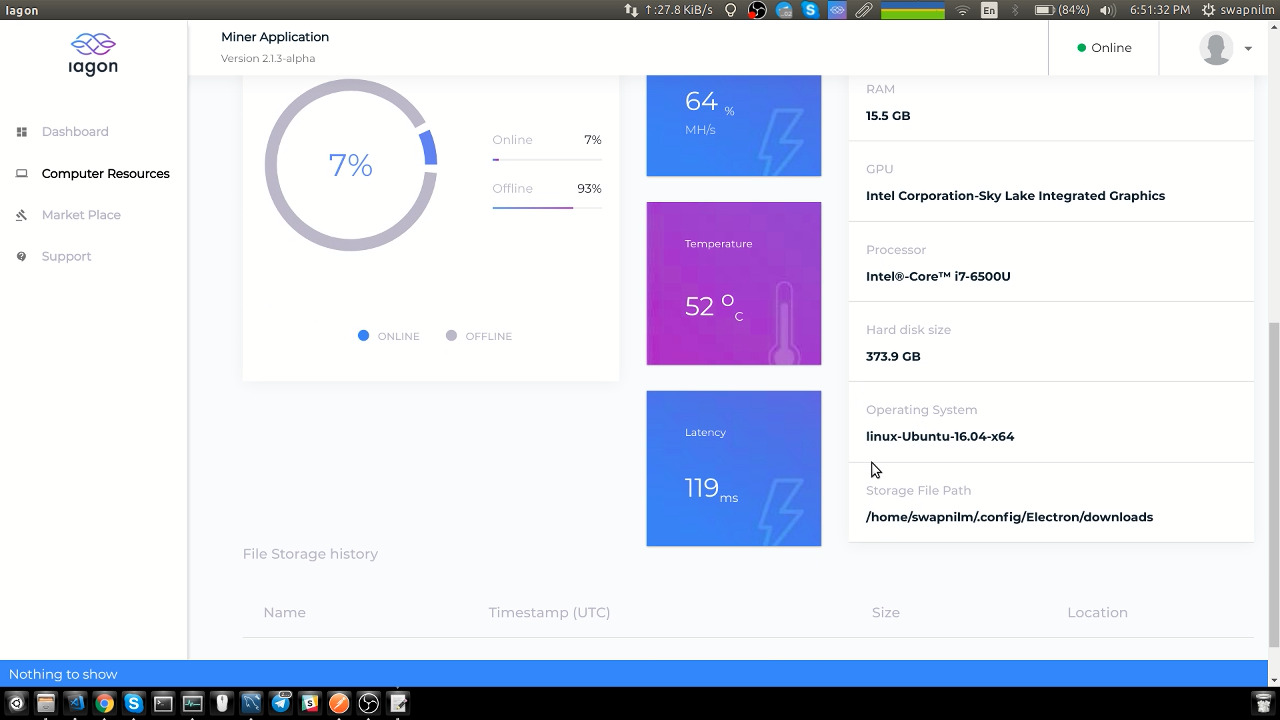
Task: Click the user avatar picture
Action: pyautogui.click(x=1216, y=48)
